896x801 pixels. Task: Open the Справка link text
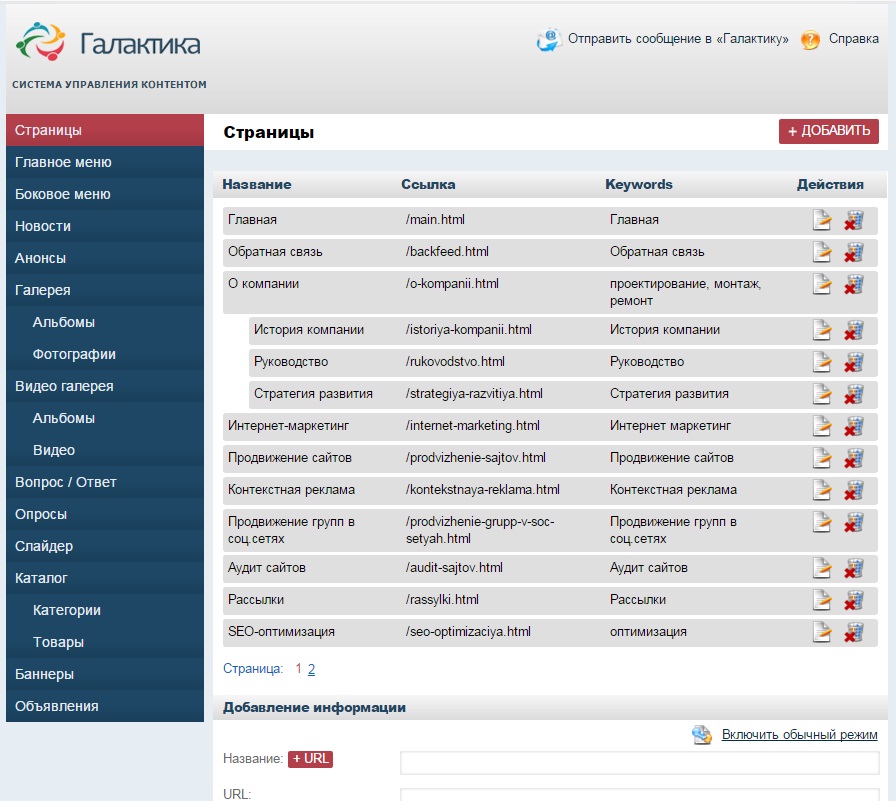click(854, 39)
